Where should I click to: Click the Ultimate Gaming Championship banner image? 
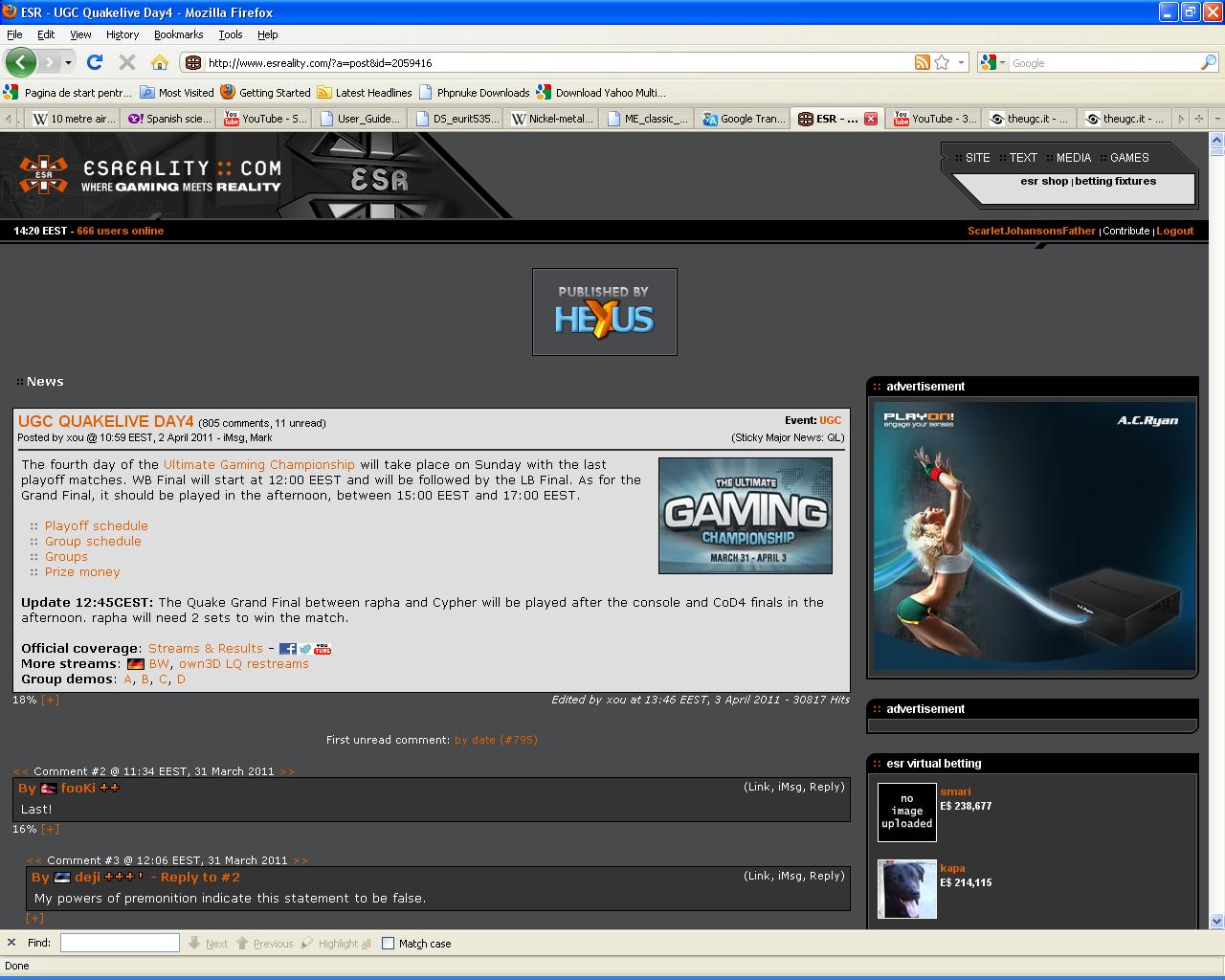(745, 516)
